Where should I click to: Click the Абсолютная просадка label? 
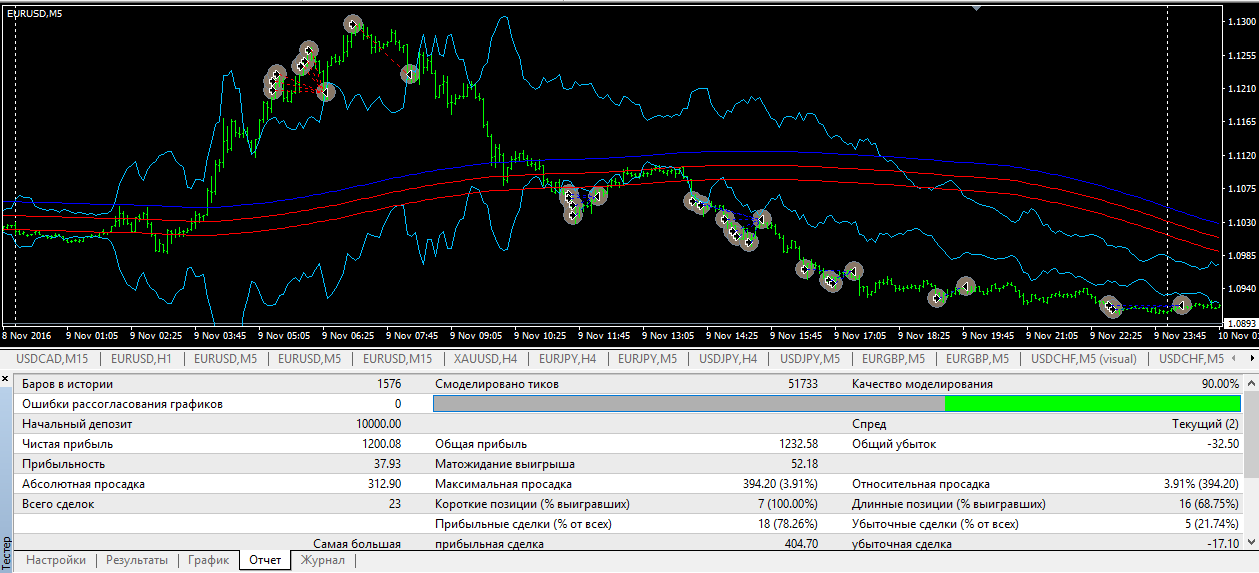coord(83,484)
